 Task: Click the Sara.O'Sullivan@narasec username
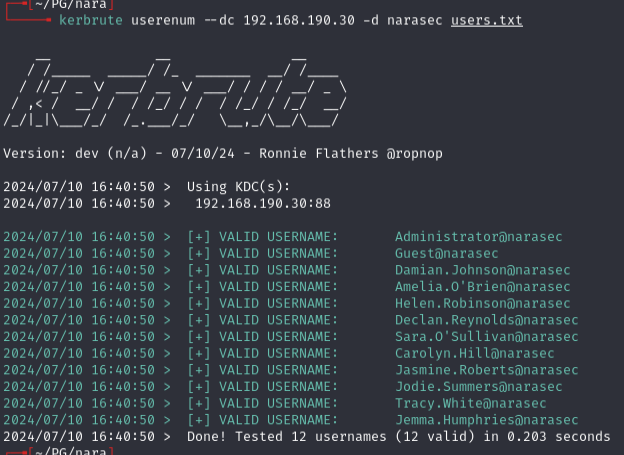(x=486, y=337)
